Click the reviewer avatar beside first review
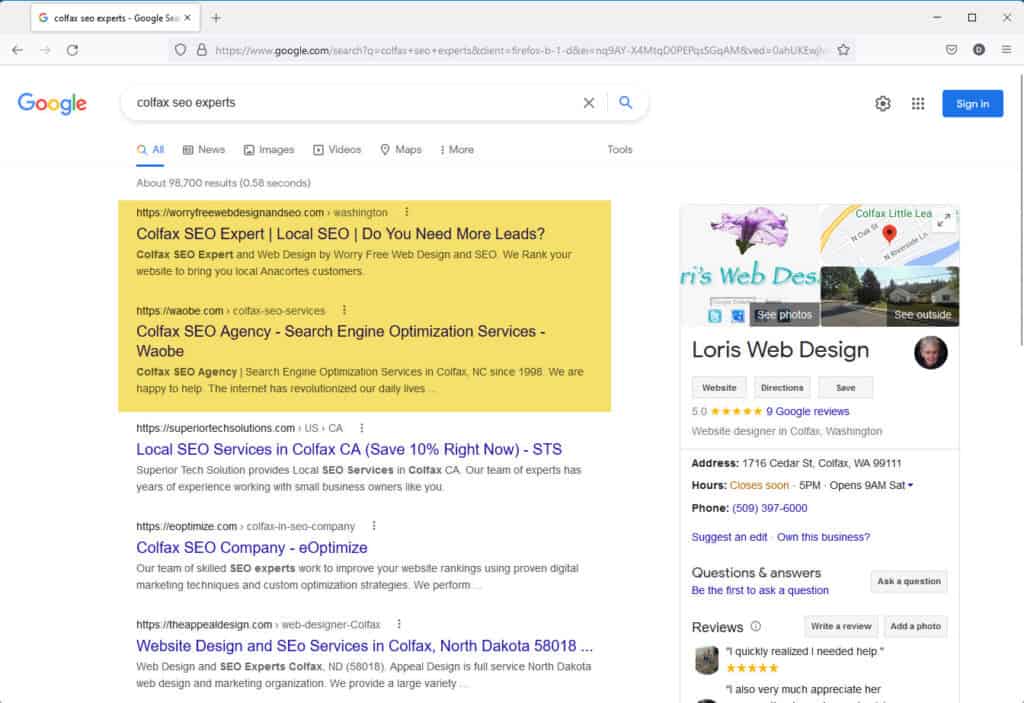The width and height of the screenshot is (1024, 703). point(706,660)
